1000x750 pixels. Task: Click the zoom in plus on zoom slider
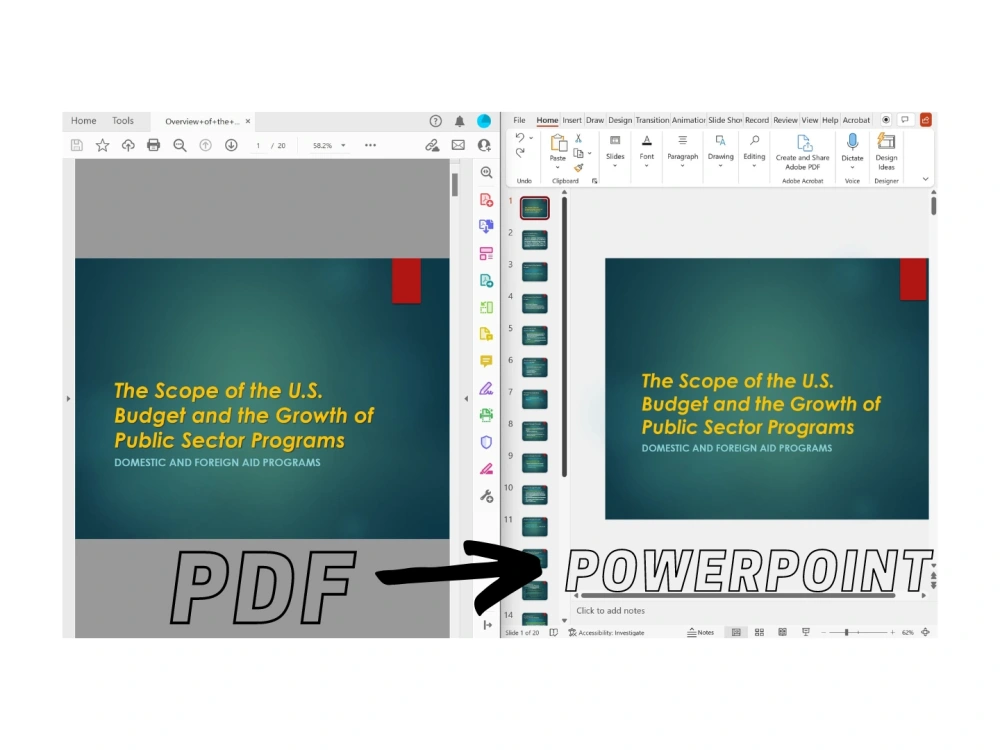coord(892,633)
